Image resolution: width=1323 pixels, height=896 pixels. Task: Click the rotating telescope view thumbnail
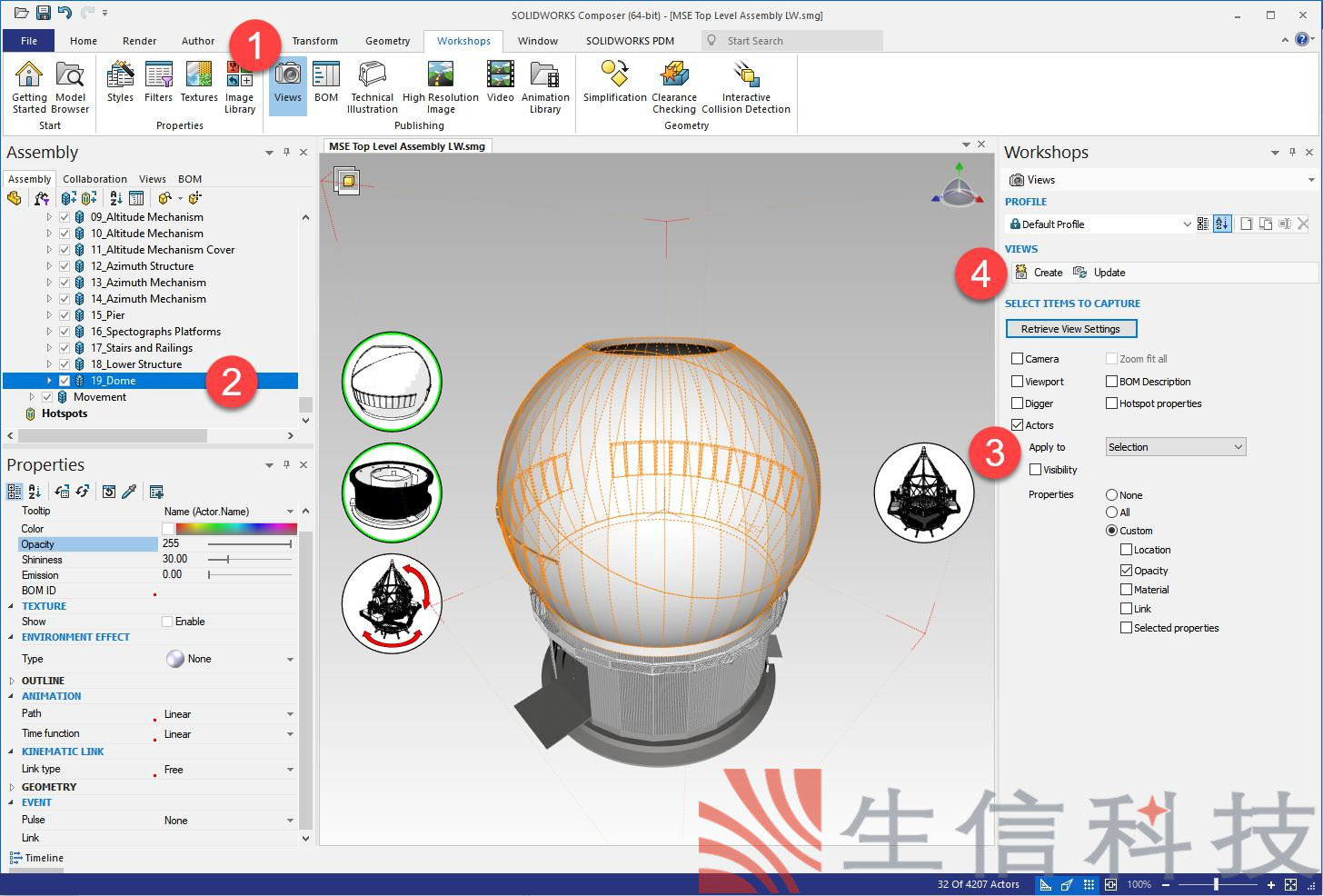[392, 603]
